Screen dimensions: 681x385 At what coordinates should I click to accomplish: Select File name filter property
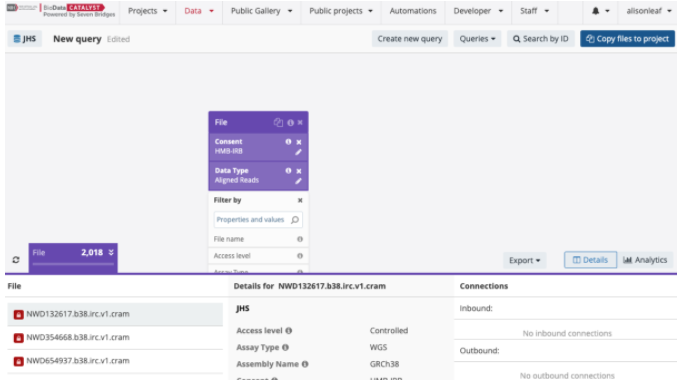[x=258, y=239]
